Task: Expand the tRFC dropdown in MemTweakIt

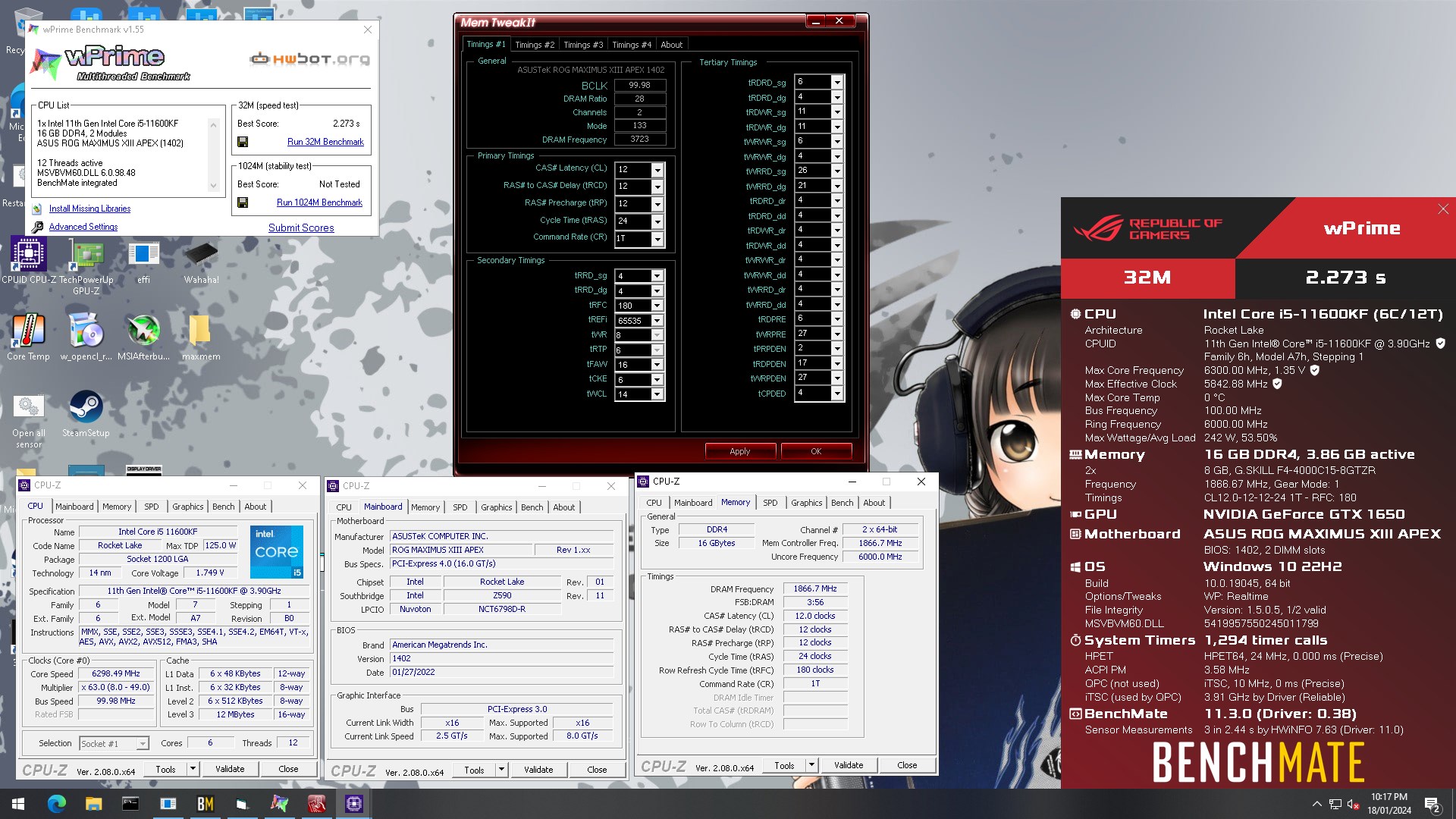Action: 657,306
